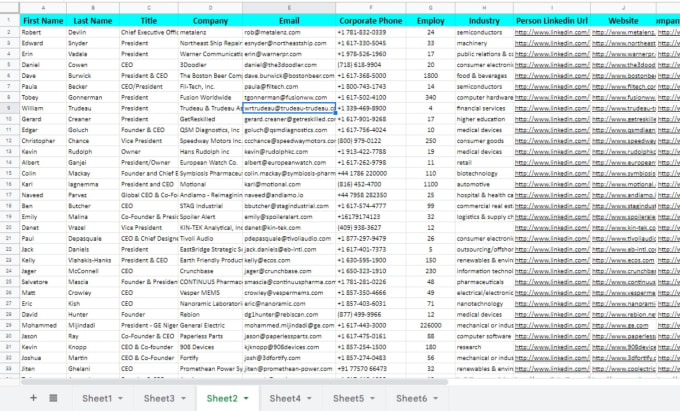This screenshot has width=680, height=411.
Task: Select the Tivoli Audio company cell
Action: pos(210,238)
